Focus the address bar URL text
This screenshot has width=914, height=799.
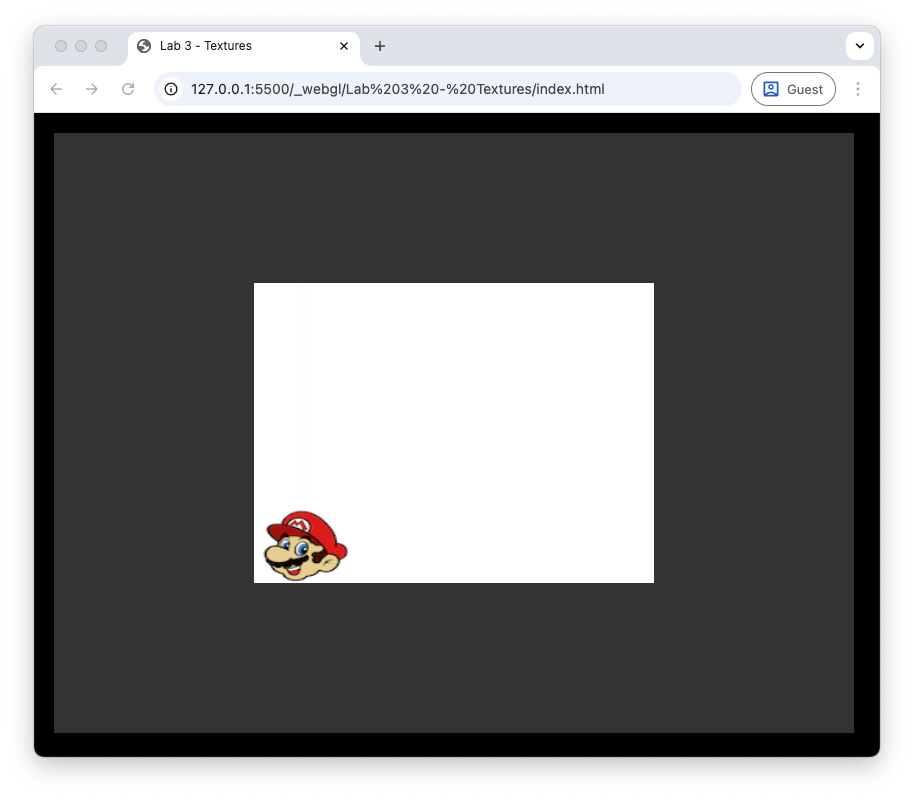point(397,89)
